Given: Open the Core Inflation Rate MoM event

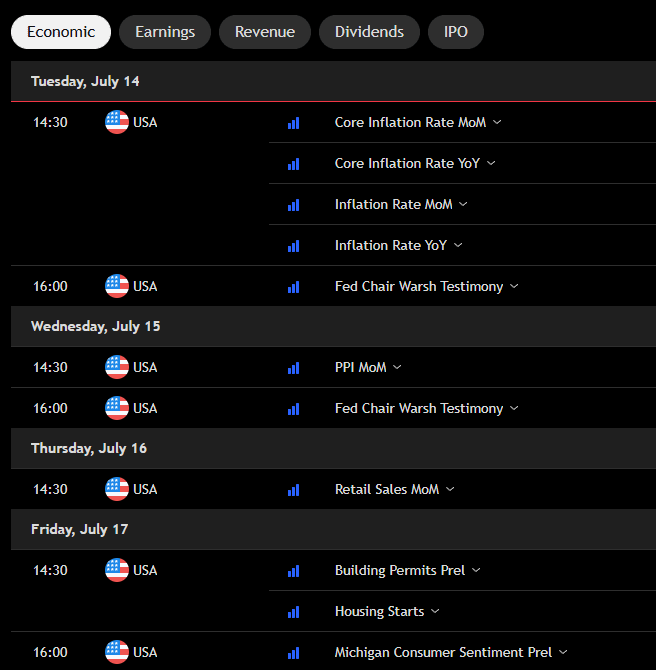Looking at the screenshot, I should click(410, 122).
